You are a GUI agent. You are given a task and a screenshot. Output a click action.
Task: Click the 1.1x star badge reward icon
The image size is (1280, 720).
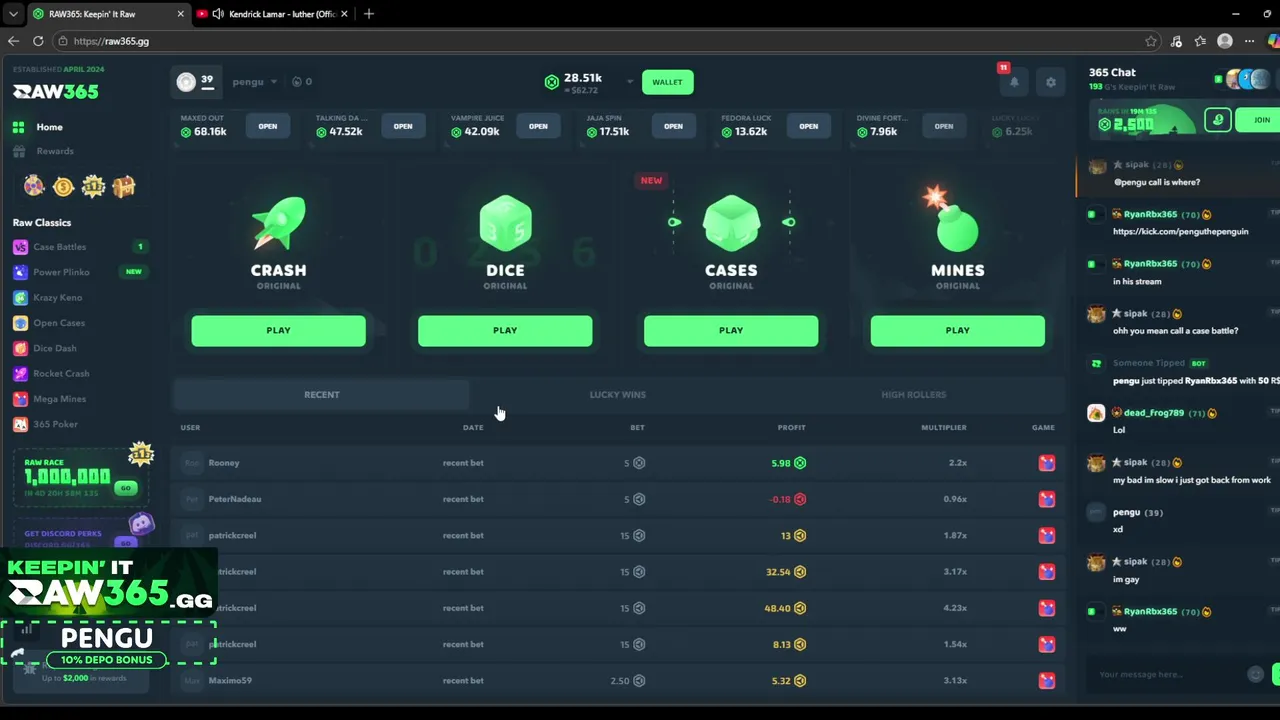point(93,186)
